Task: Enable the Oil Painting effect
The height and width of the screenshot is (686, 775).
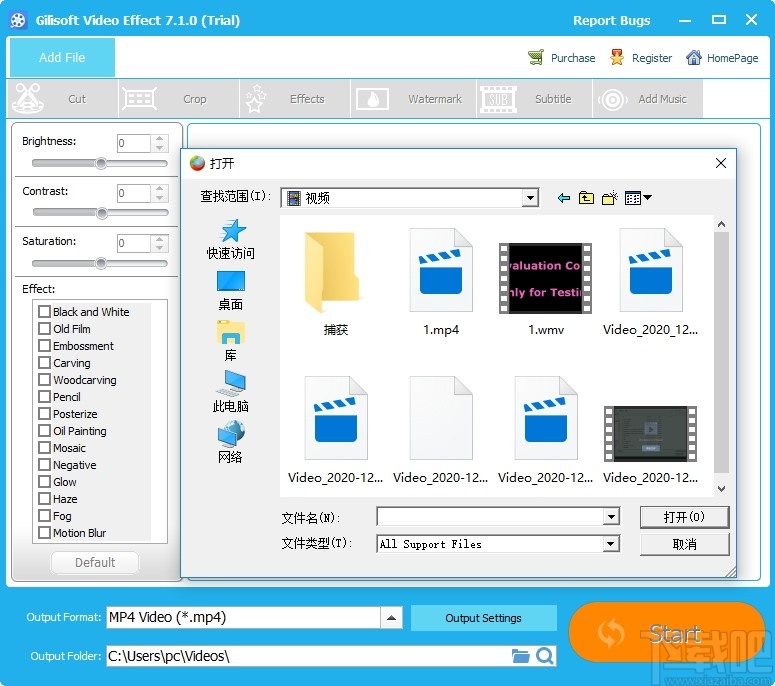Action: point(44,430)
